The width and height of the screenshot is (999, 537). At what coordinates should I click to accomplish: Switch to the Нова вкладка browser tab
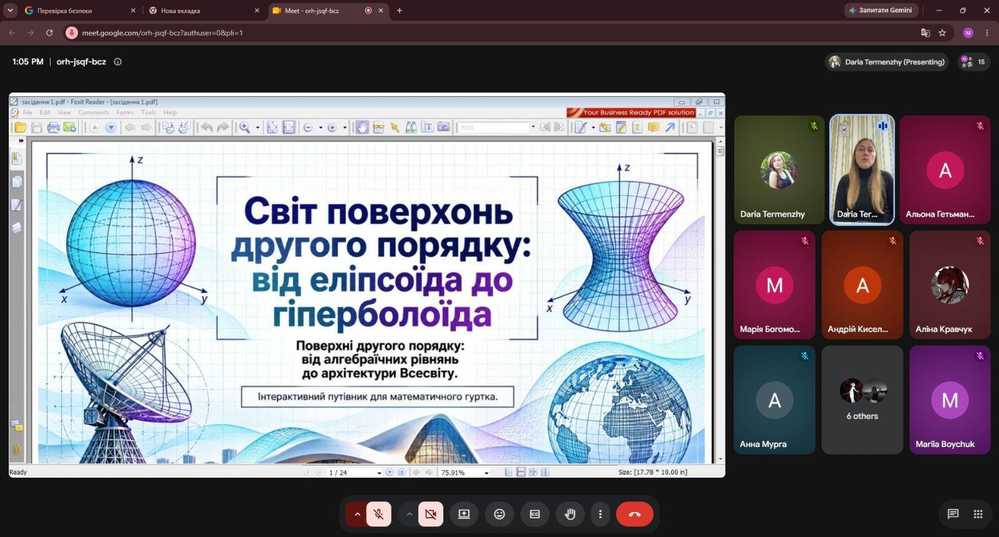tap(203, 11)
